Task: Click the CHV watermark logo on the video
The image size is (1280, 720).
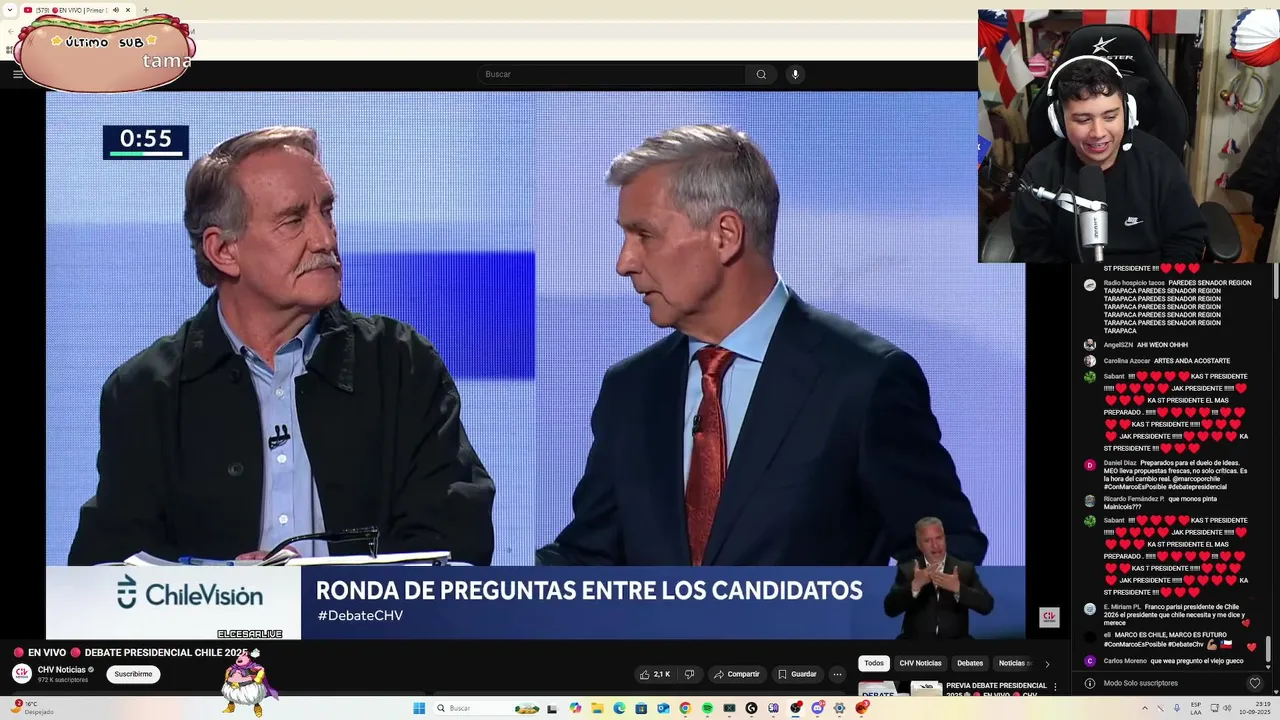Action: tap(1049, 617)
